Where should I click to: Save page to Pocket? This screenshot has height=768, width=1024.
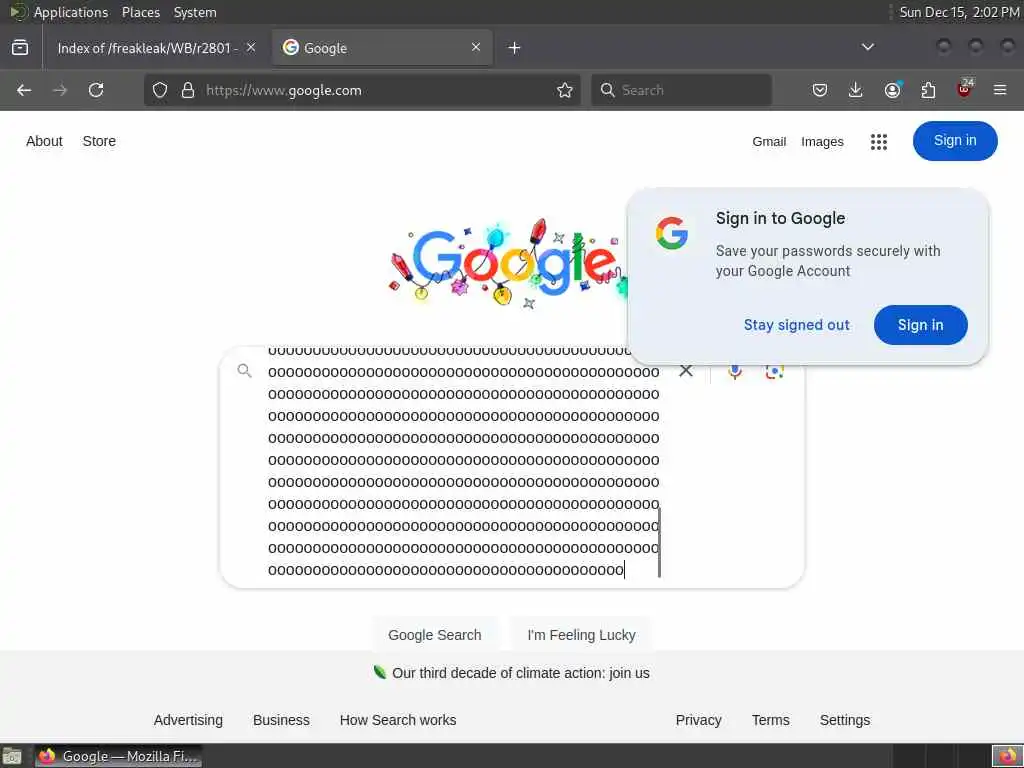coord(820,90)
